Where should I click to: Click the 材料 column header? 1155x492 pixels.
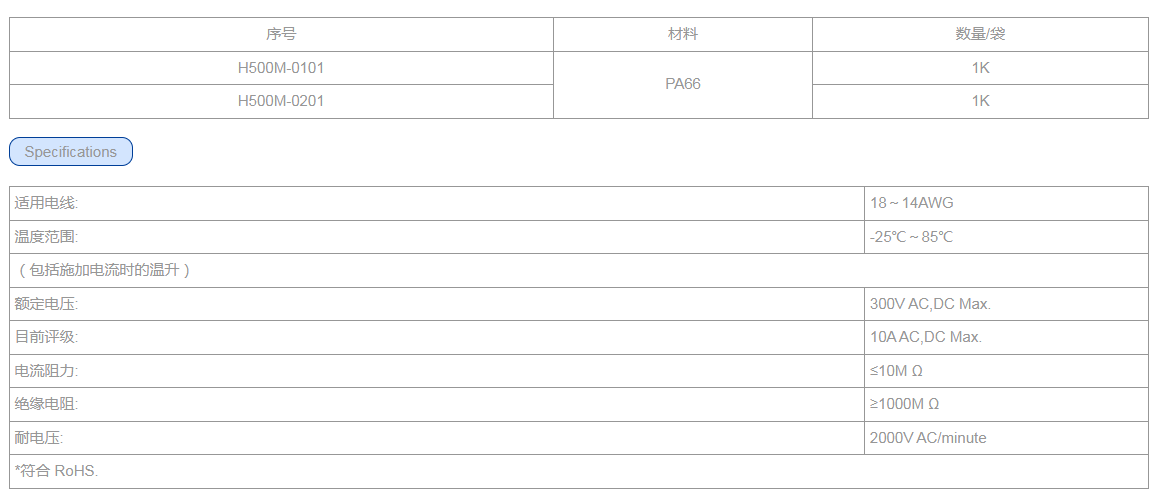pos(683,34)
